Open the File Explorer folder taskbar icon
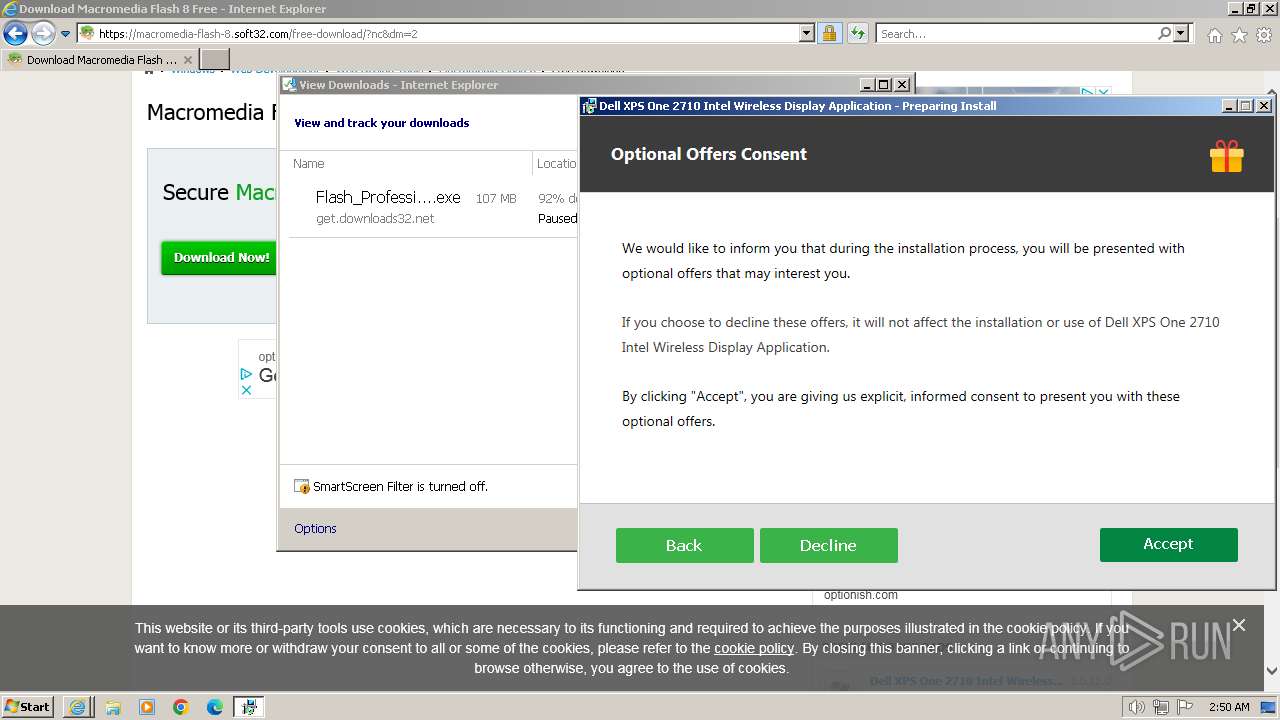The image size is (1280, 720). [113, 707]
